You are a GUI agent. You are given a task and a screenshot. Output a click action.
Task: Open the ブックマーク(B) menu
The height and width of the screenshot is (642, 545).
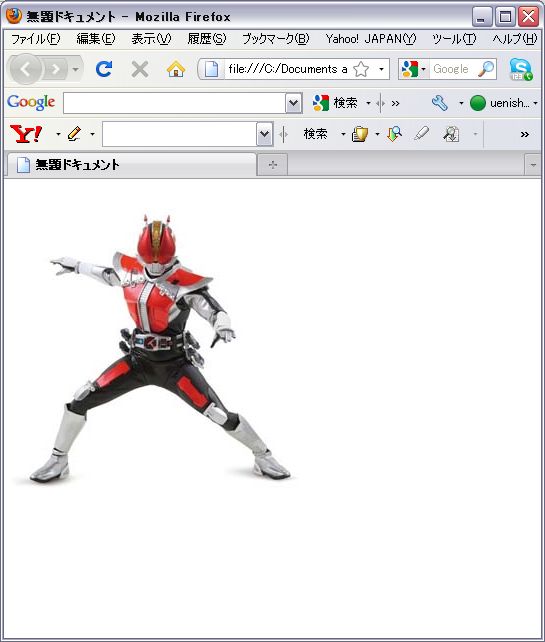click(x=276, y=39)
